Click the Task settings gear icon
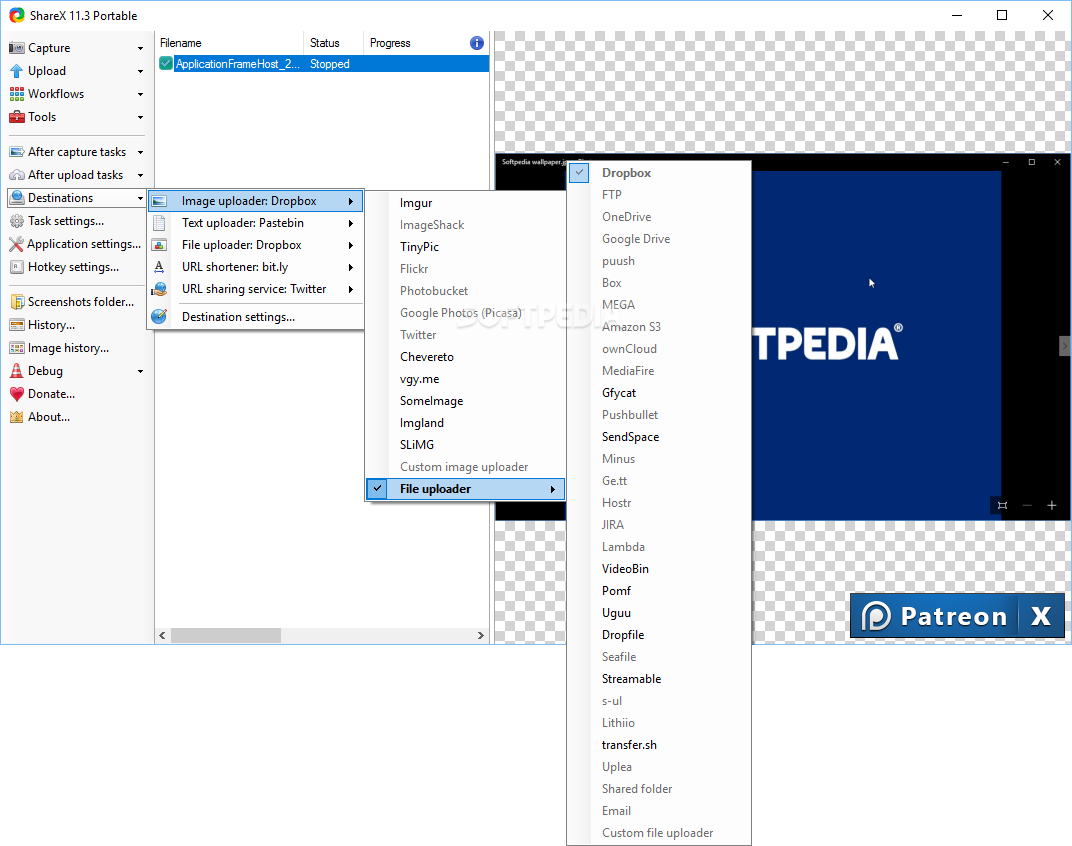Image resolution: width=1072 pixels, height=846 pixels. pyautogui.click(x=16, y=221)
